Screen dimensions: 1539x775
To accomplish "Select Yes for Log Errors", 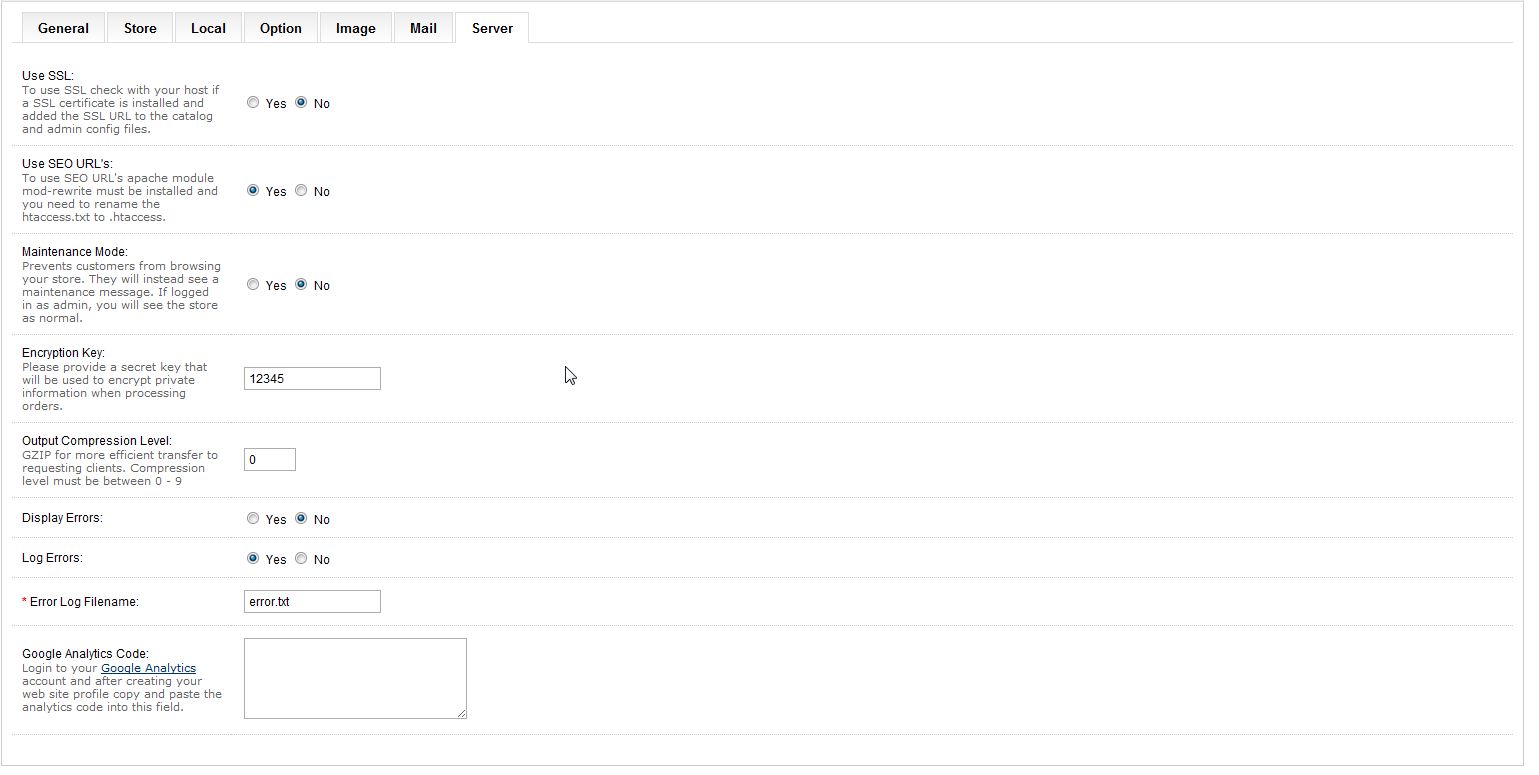I will [253, 559].
